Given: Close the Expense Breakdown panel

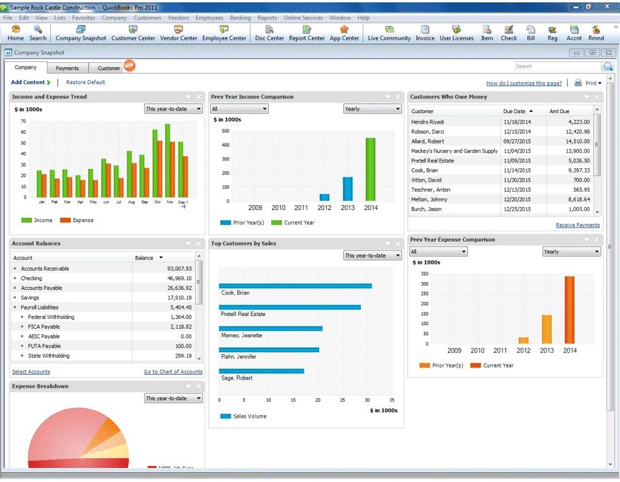Looking at the screenshot, I should click(198, 386).
